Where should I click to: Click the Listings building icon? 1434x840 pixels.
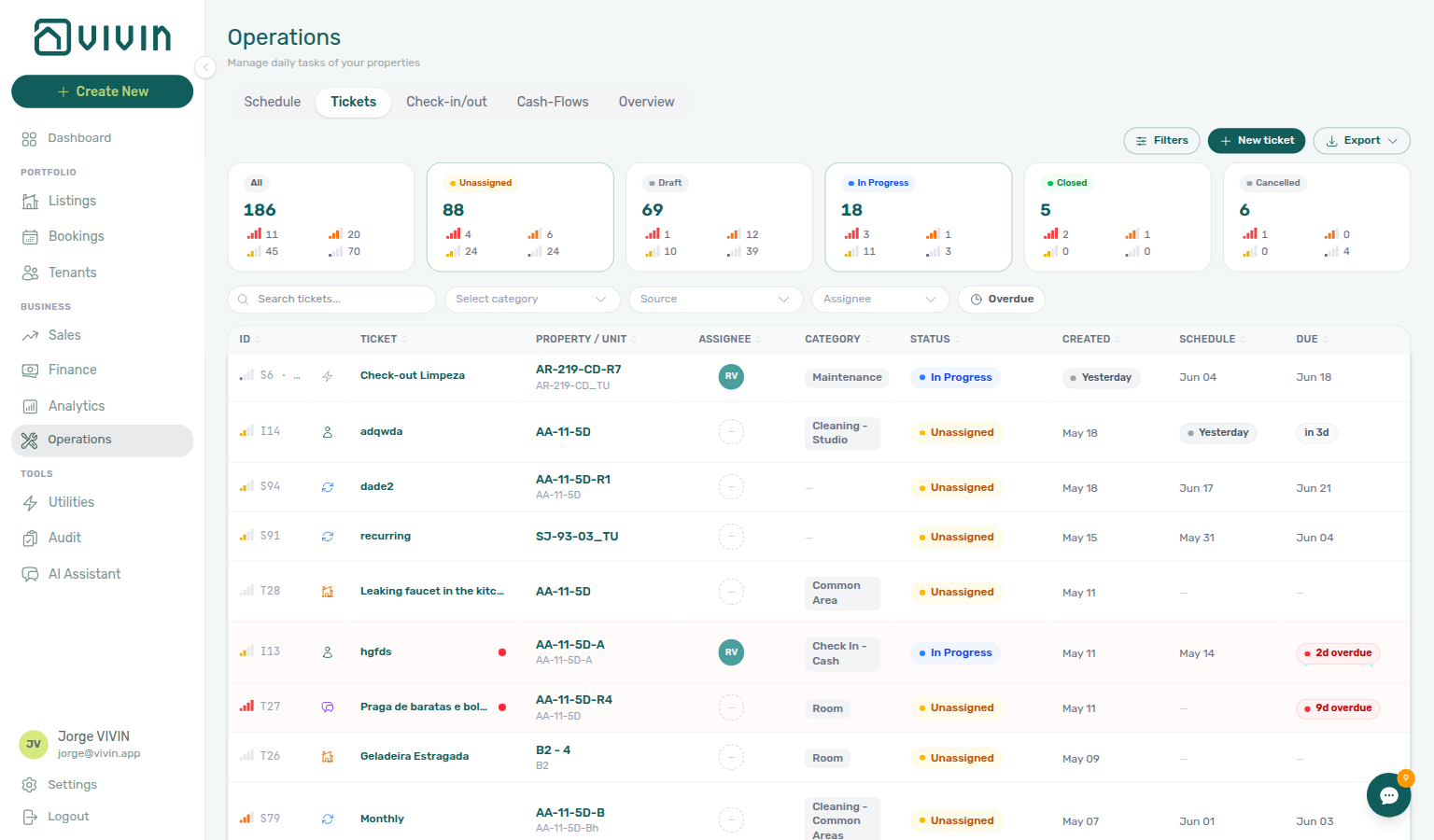click(x=30, y=202)
